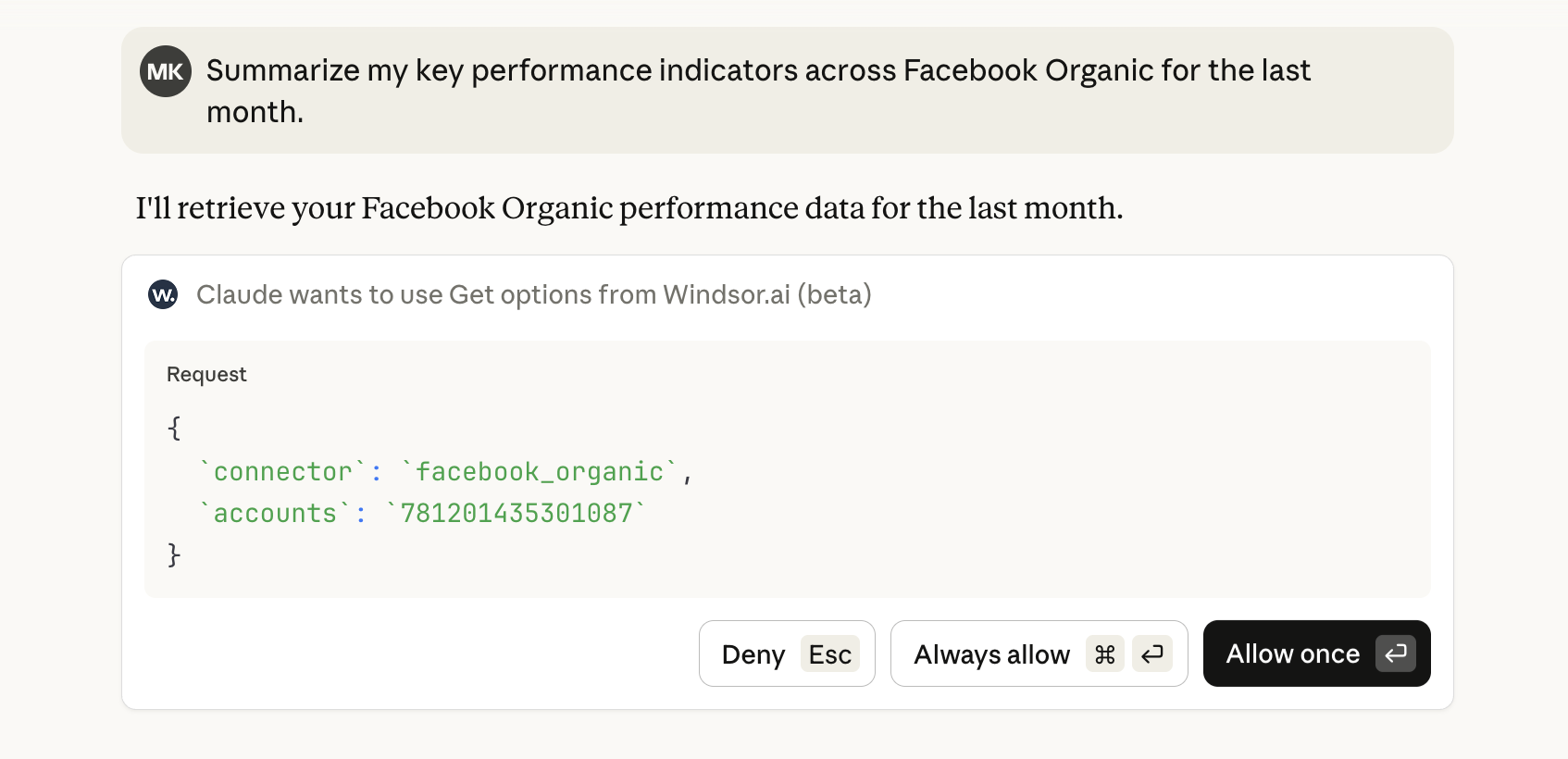Click the opening curly brace of the request

click(174, 428)
